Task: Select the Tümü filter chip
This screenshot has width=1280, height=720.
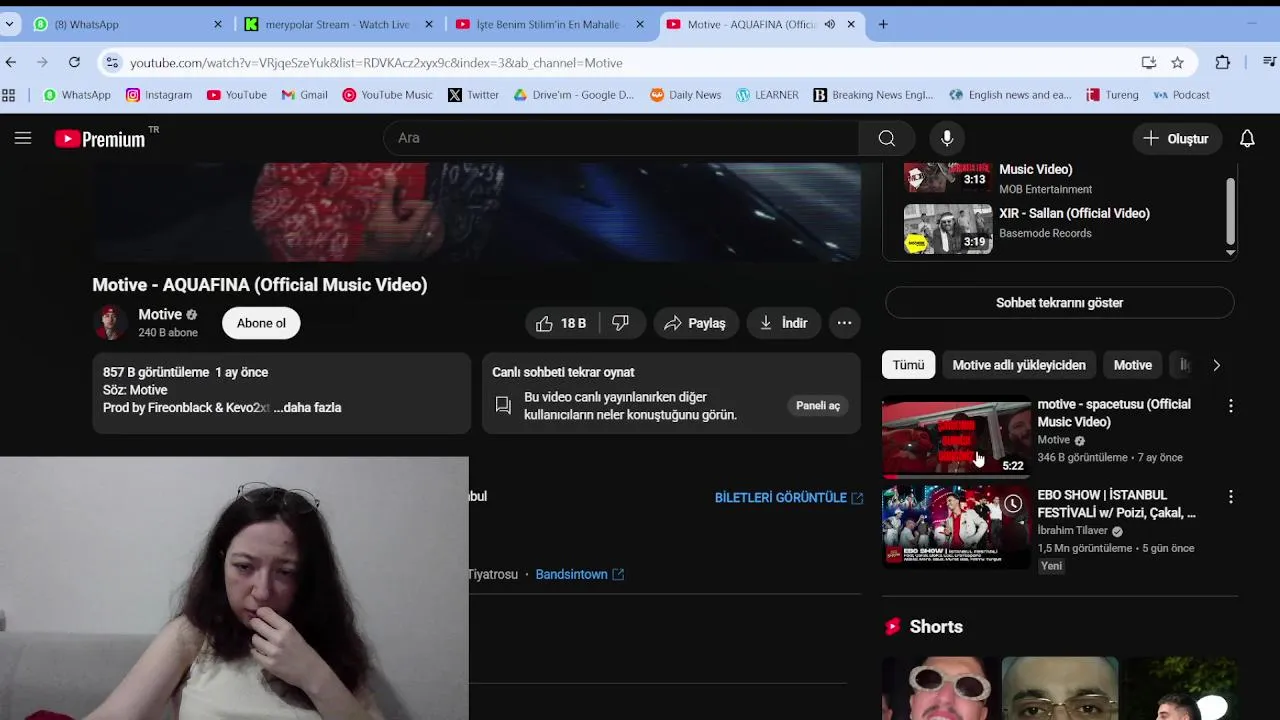Action: click(908, 365)
